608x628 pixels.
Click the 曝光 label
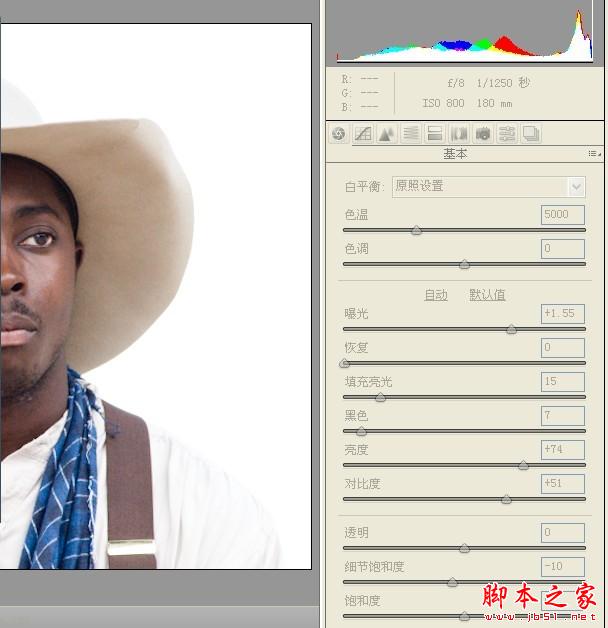pyautogui.click(x=356, y=314)
